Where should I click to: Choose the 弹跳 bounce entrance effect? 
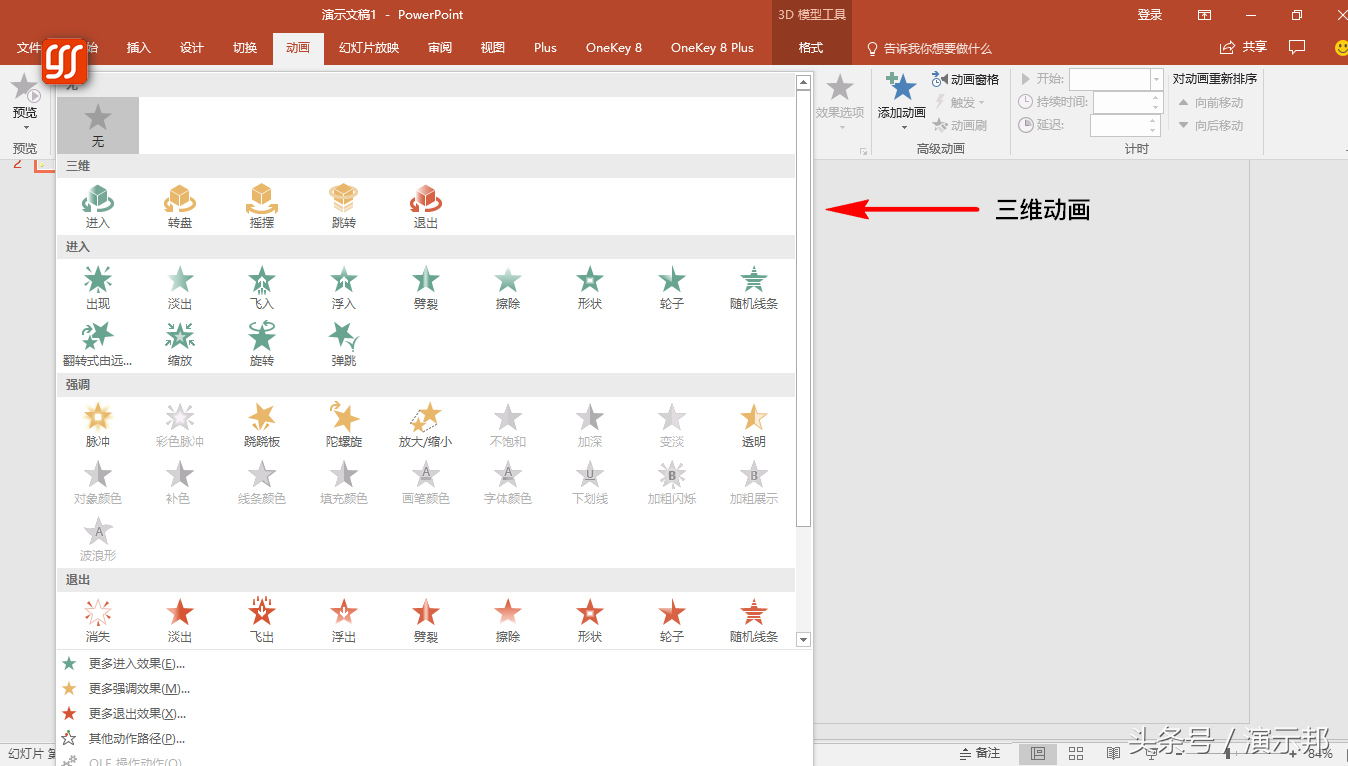click(x=344, y=344)
